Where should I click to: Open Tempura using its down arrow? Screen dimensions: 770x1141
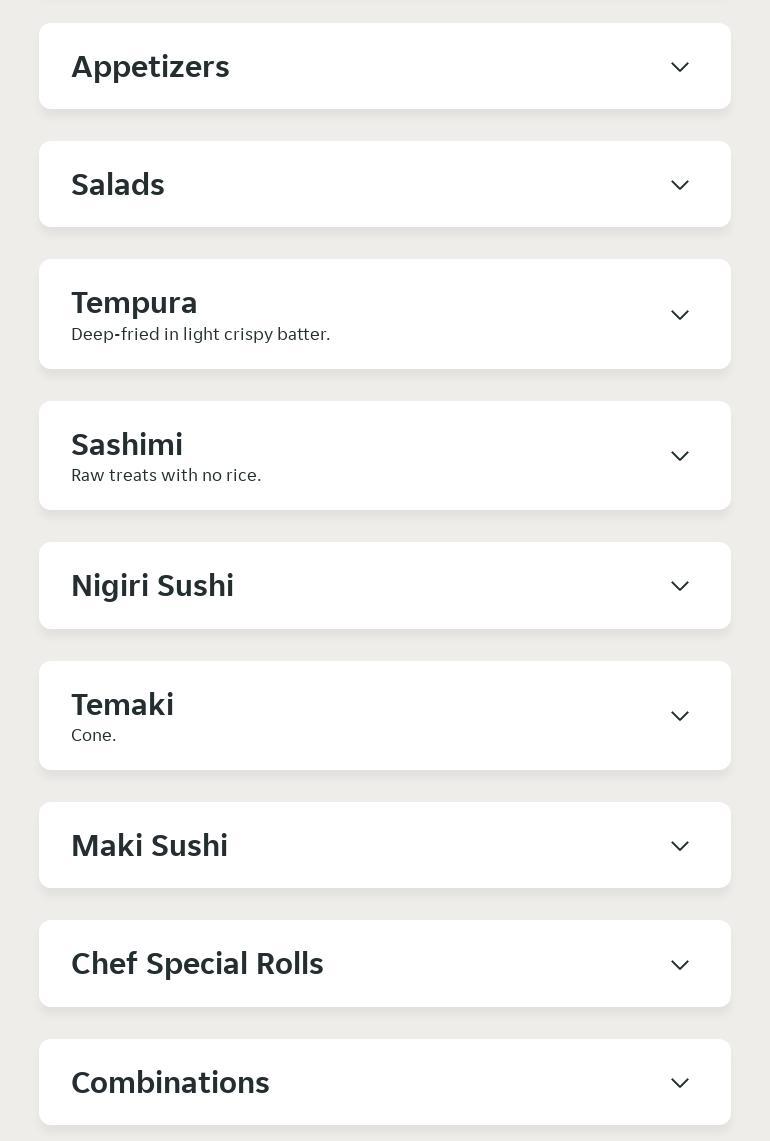click(x=680, y=314)
